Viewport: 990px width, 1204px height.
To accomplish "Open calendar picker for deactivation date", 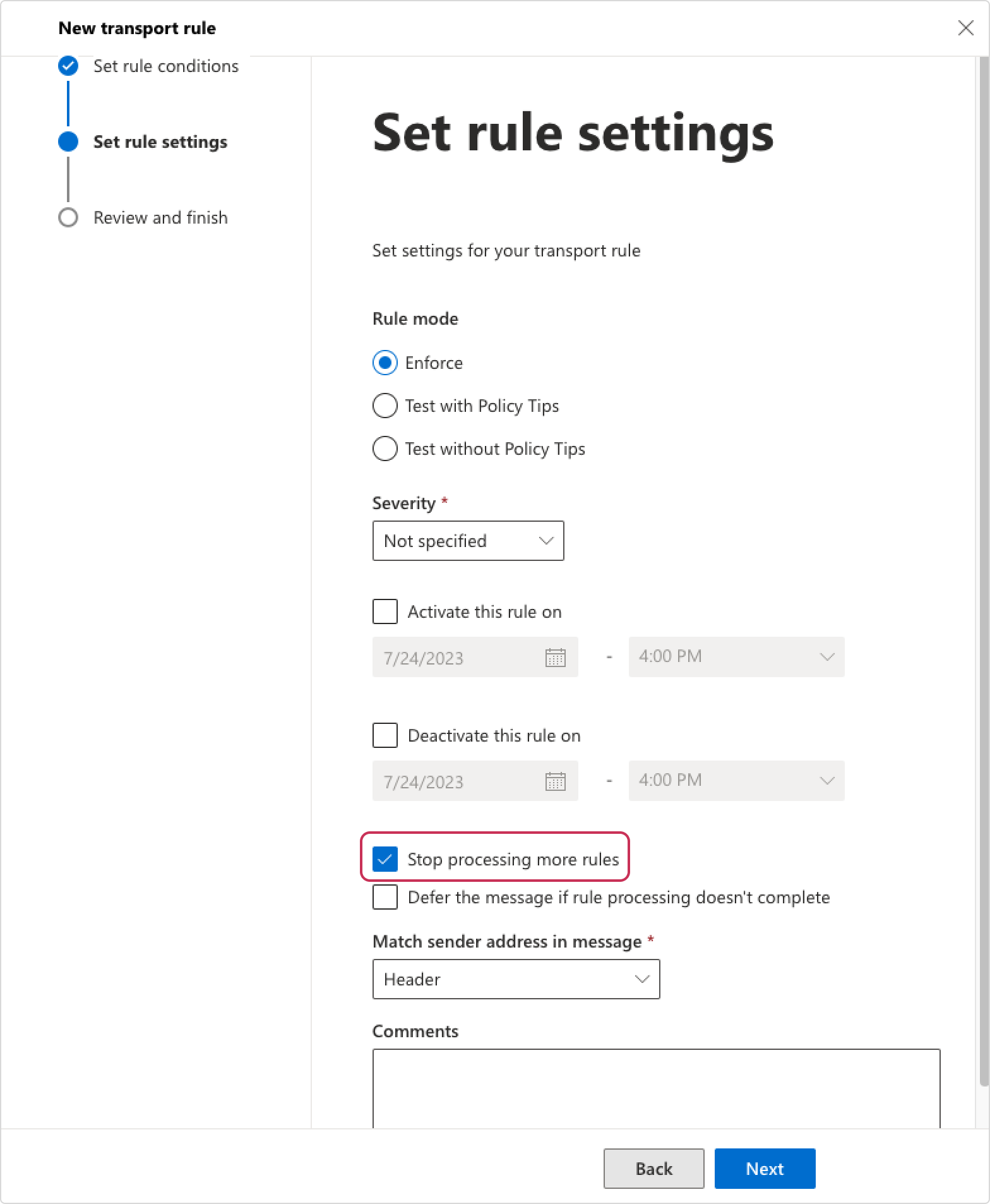I will click(x=555, y=781).
